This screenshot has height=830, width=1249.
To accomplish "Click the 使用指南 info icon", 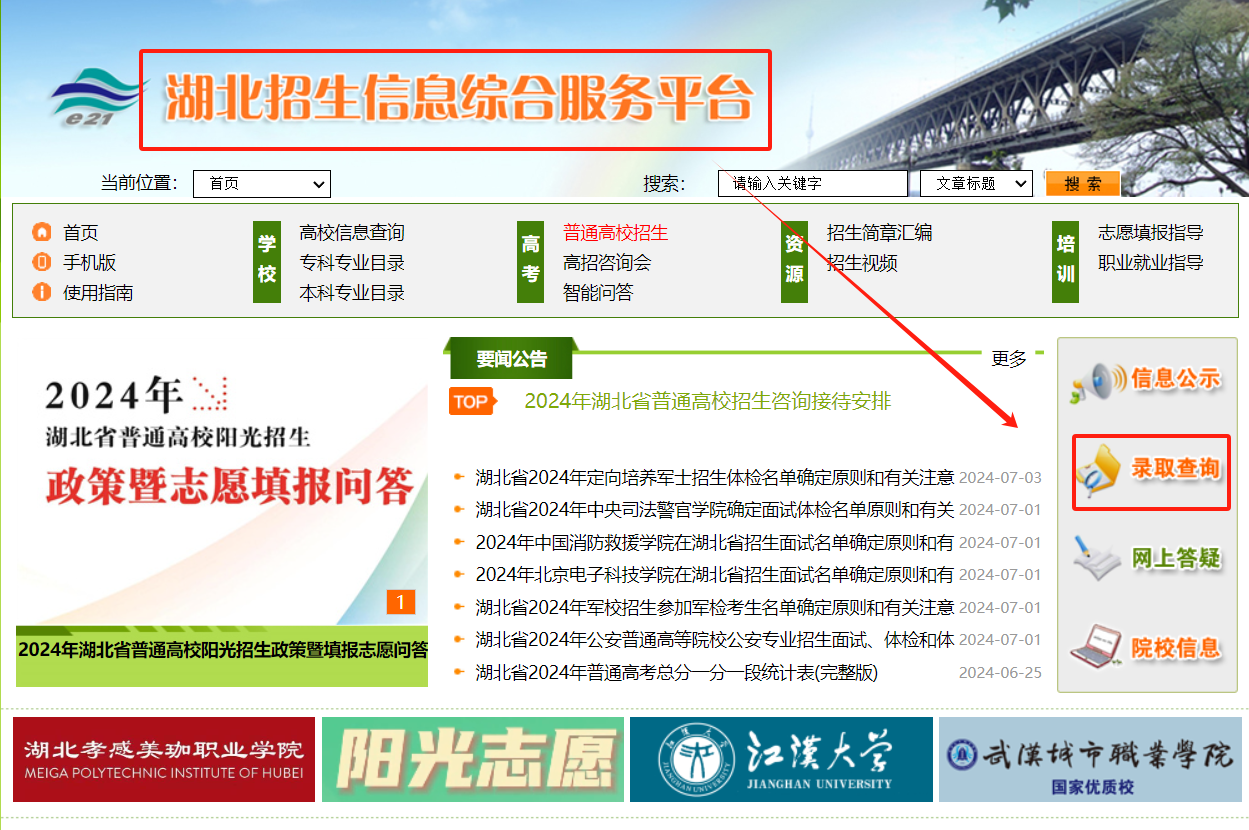I will click(x=41, y=293).
